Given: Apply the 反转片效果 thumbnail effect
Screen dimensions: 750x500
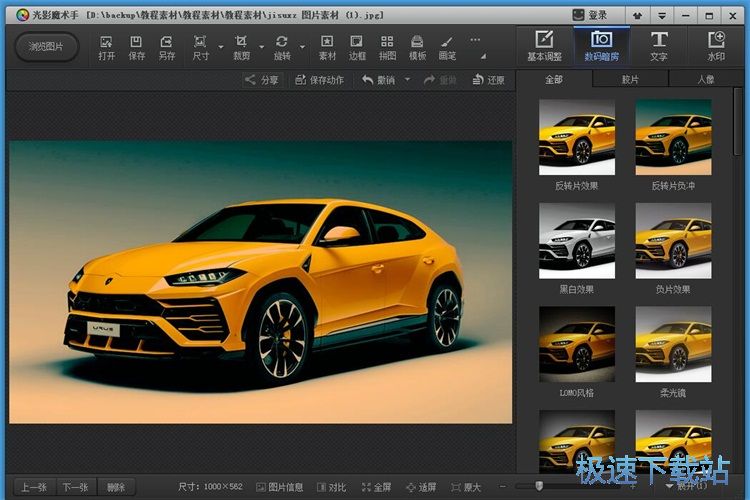Looking at the screenshot, I should (x=577, y=137).
